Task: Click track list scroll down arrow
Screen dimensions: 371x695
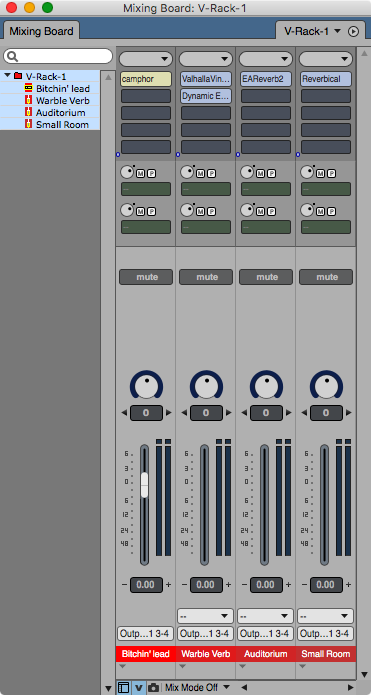Action: coord(108,688)
